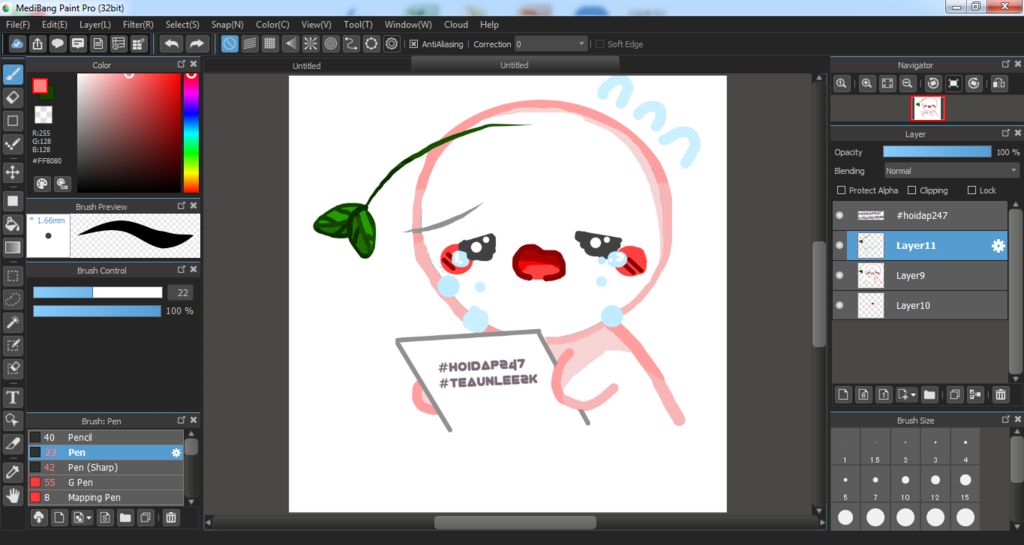Select the Brush tool in the left toolbar

pos(12,74)
